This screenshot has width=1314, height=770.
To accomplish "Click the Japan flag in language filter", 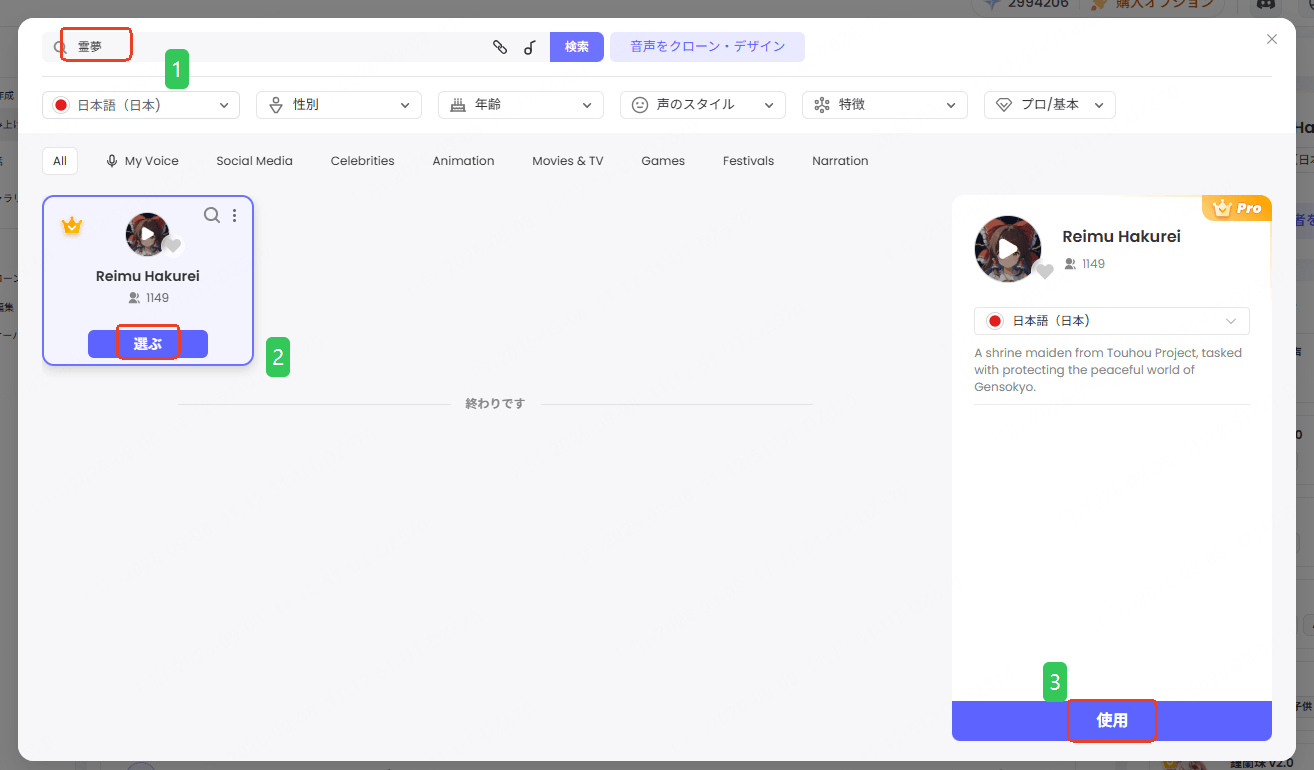I will click(x=61, y=105).
